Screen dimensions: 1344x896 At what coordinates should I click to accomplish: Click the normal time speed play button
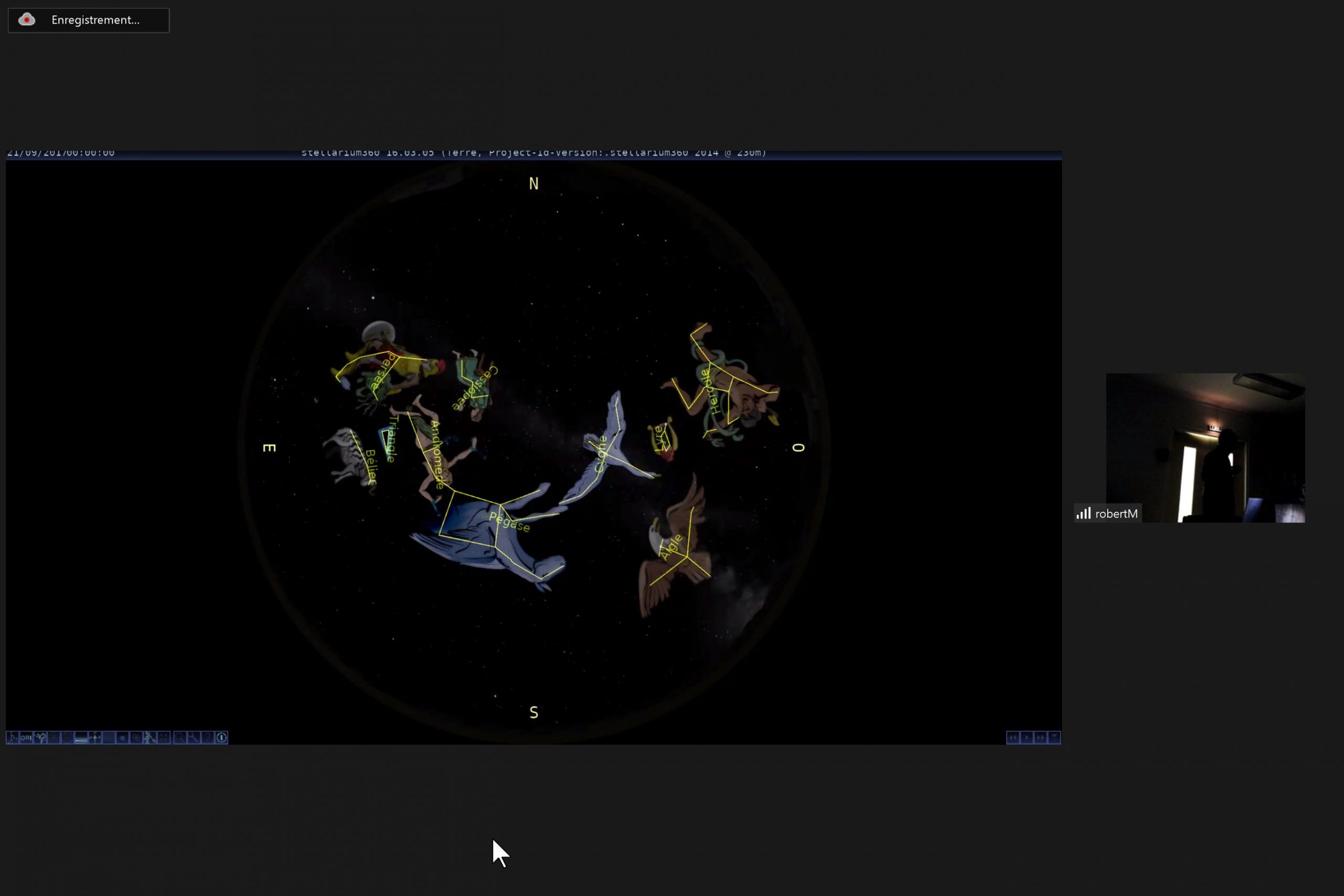1027,737
